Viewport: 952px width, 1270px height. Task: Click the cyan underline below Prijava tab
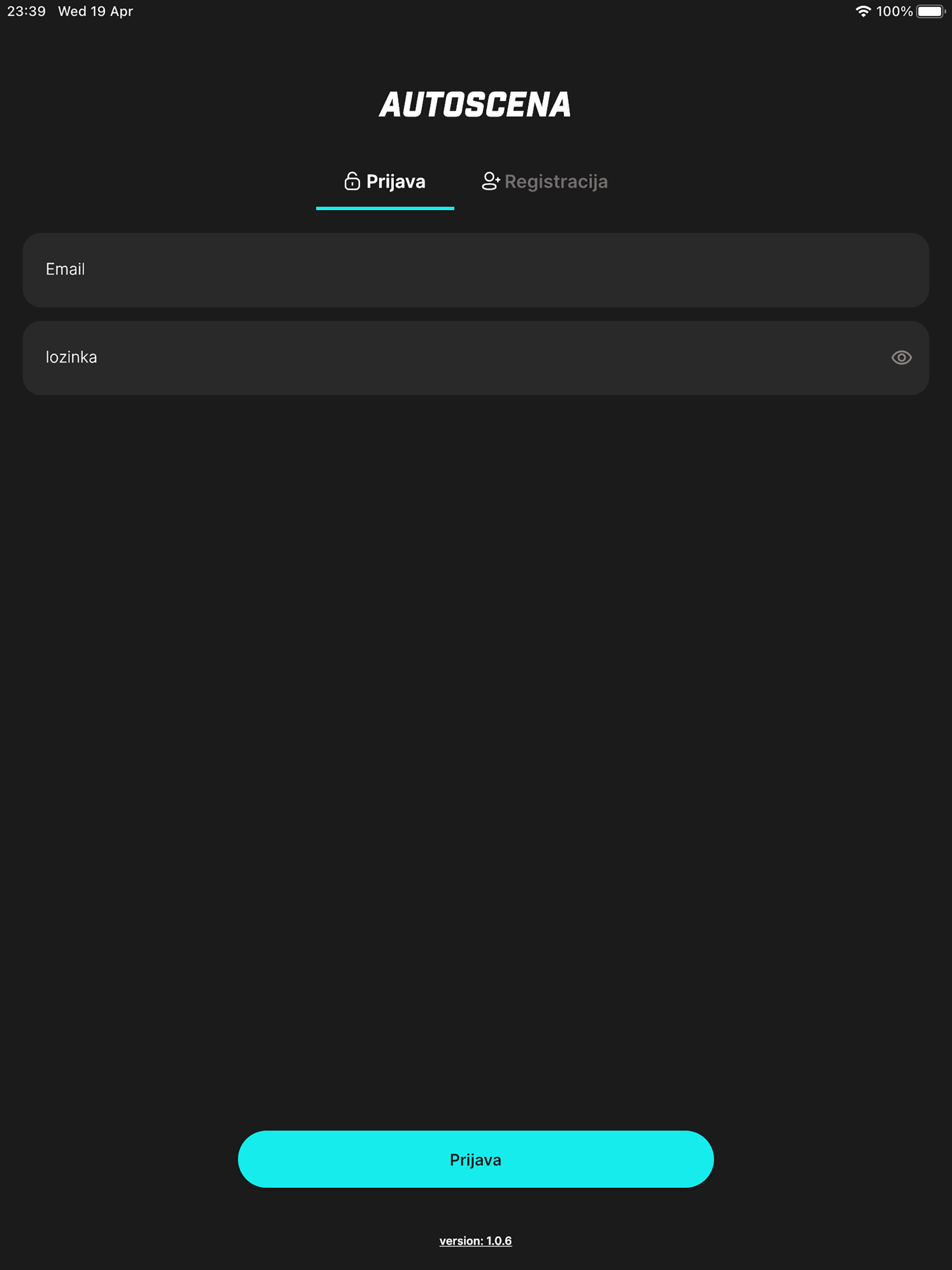click(385, 208)
